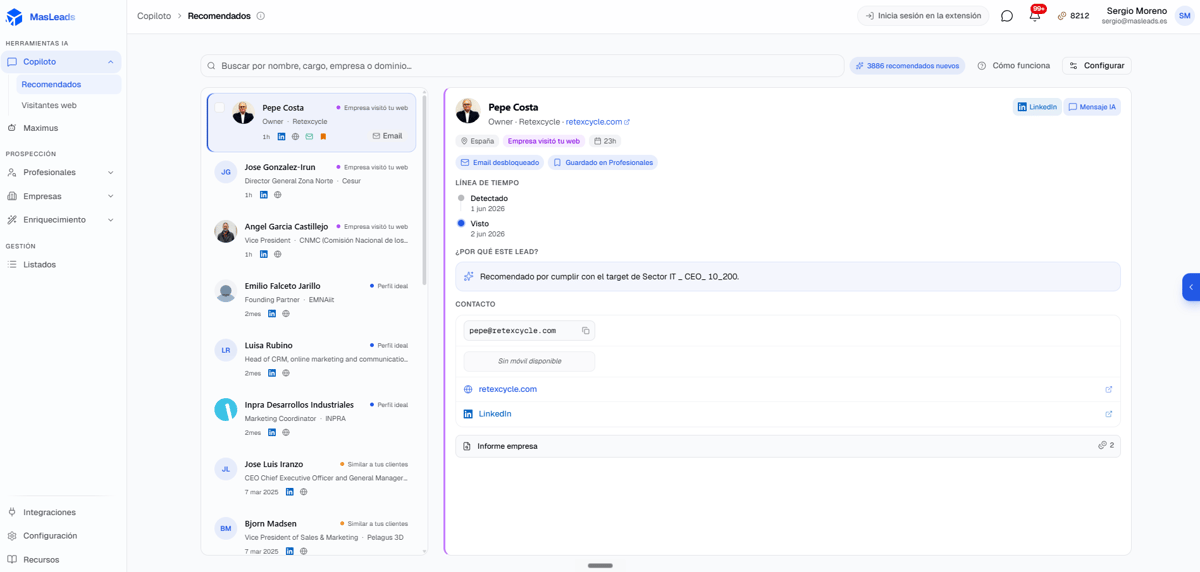
Task: Click the link count icon in Informe empresa
Action: click(1102, 446)
